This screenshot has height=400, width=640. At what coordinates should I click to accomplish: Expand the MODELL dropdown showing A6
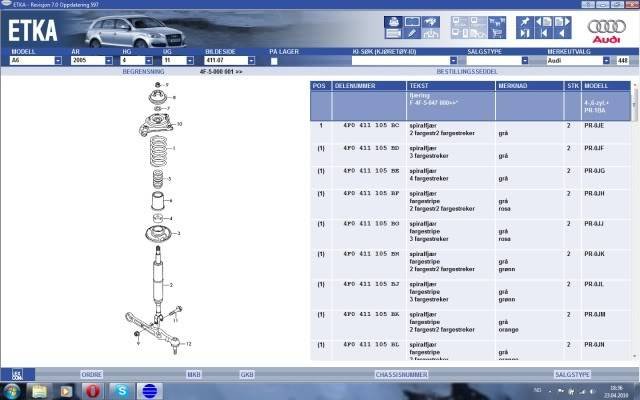(57, 61)
